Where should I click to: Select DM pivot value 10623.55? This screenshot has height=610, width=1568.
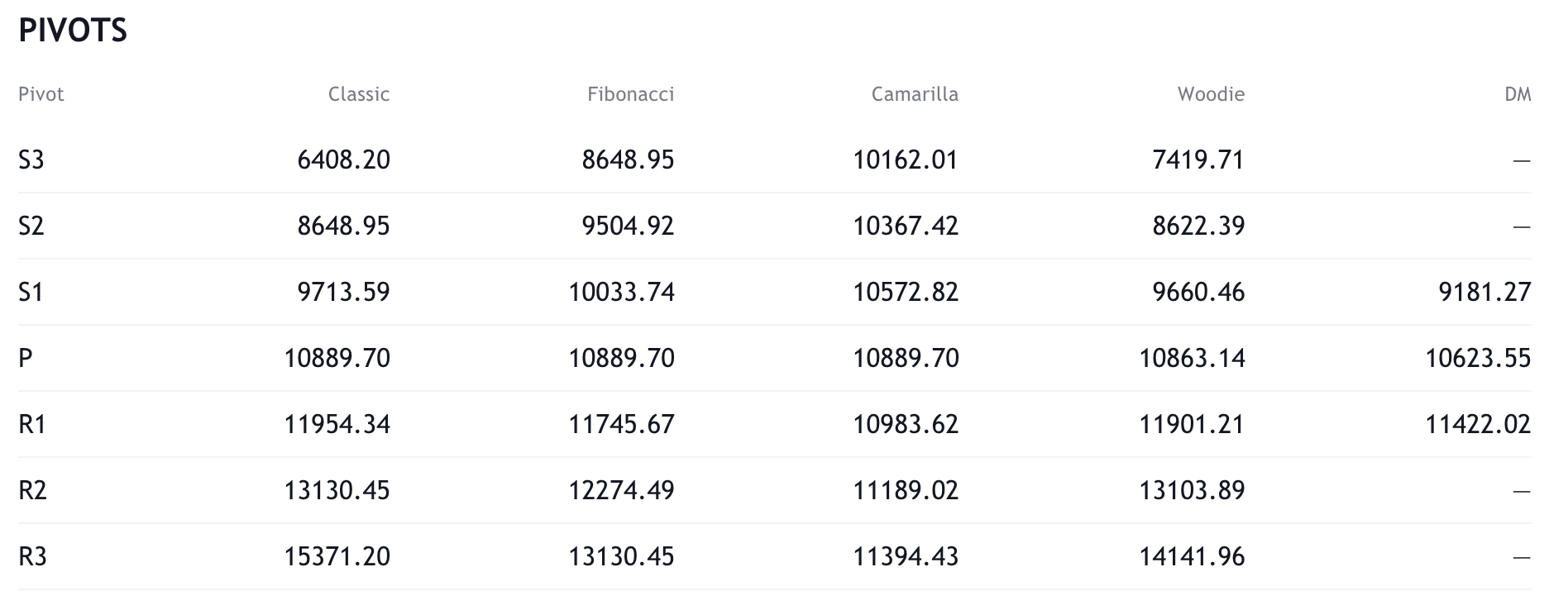tap(1478, 358)
